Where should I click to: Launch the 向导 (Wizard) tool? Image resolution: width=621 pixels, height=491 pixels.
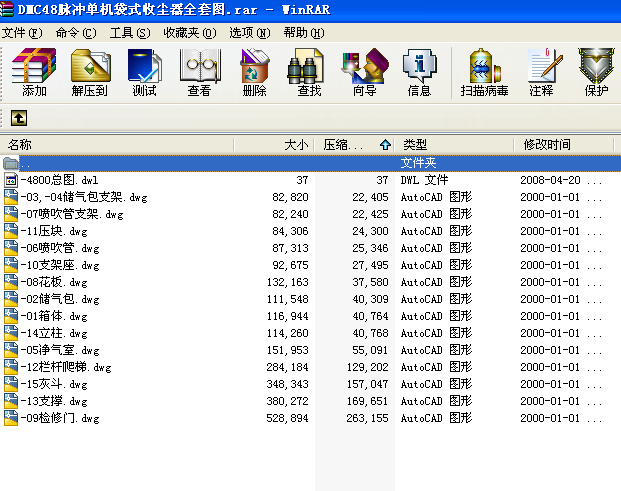(365, 73)
